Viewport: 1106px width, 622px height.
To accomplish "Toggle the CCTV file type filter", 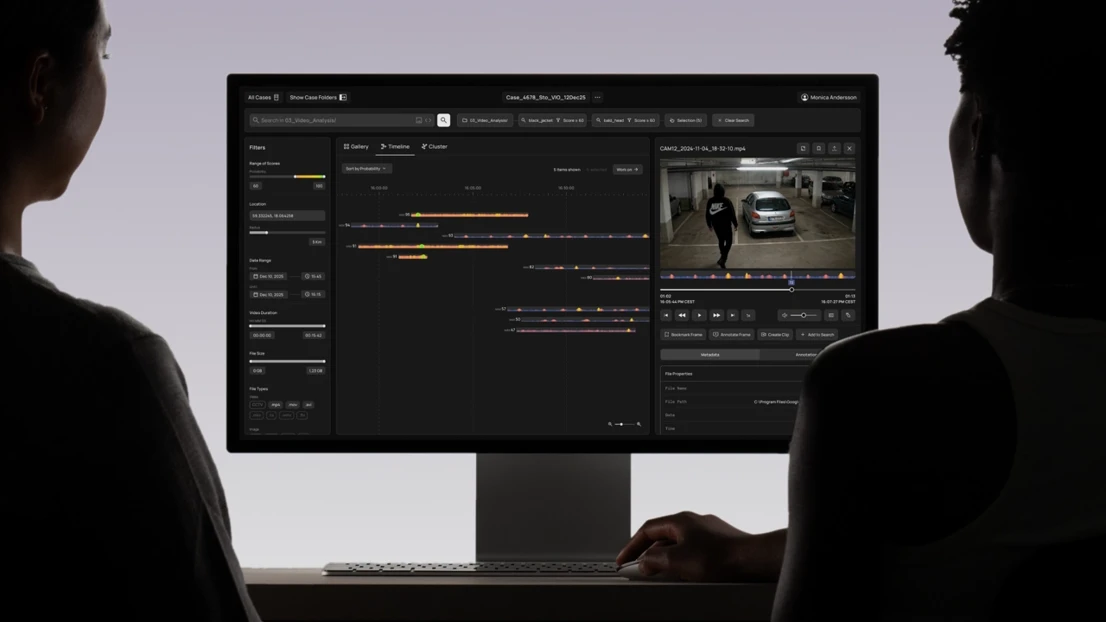I will [x=257, y=405].
